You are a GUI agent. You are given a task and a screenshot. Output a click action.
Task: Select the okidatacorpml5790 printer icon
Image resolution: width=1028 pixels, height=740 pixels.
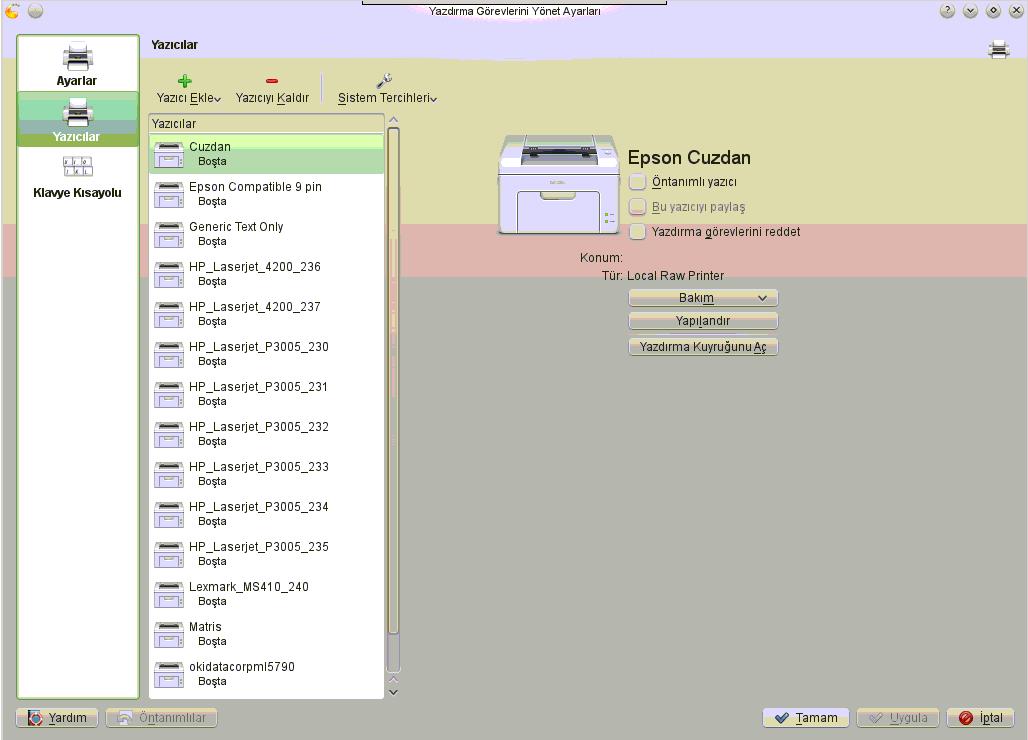click(168, 674)
